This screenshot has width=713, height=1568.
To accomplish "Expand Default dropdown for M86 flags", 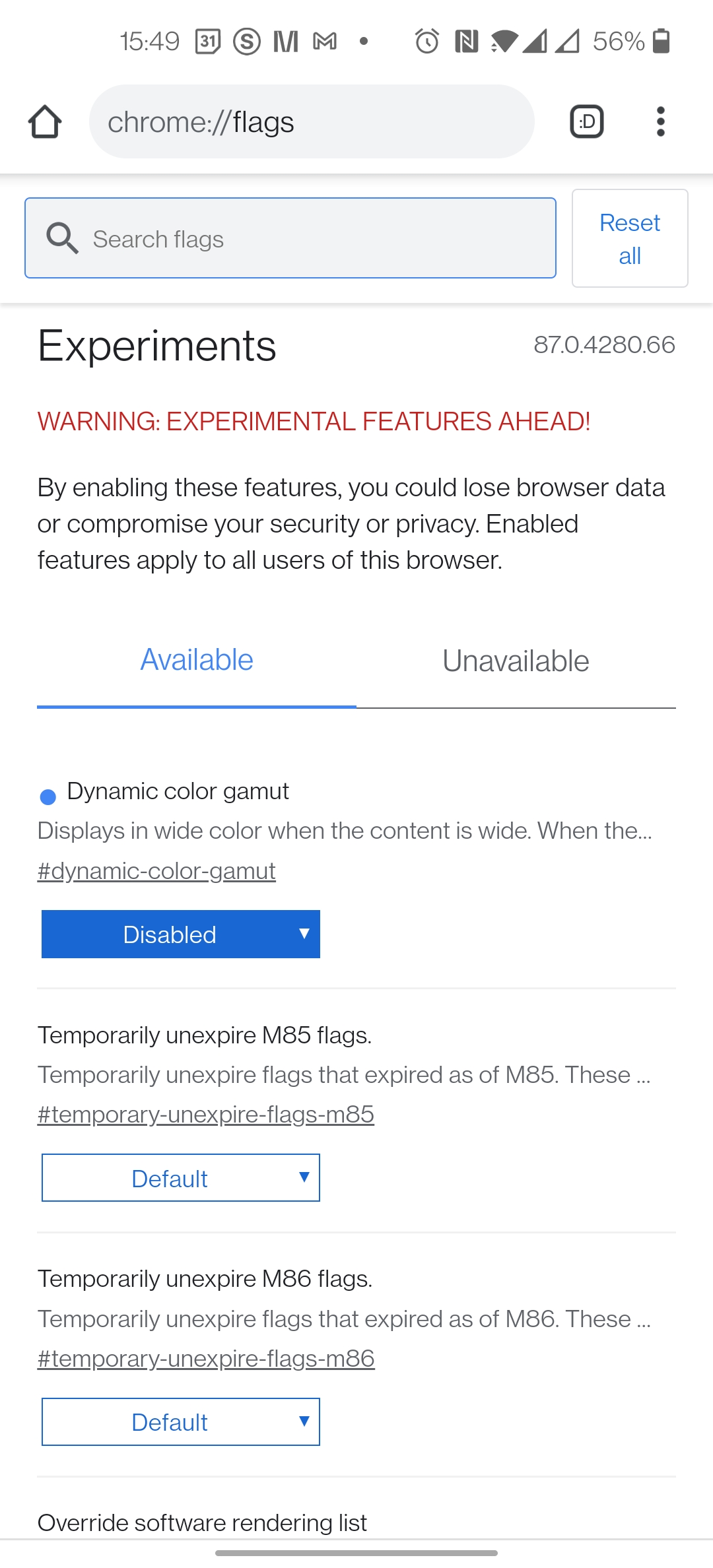I will 181,1421.
